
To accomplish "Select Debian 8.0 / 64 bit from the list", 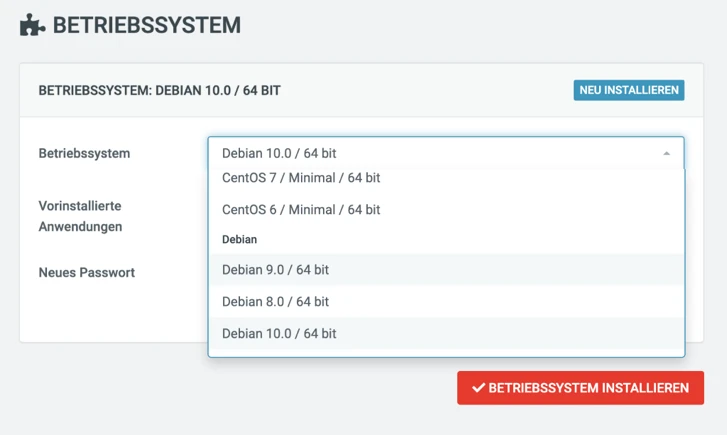I will coord(446,301).
